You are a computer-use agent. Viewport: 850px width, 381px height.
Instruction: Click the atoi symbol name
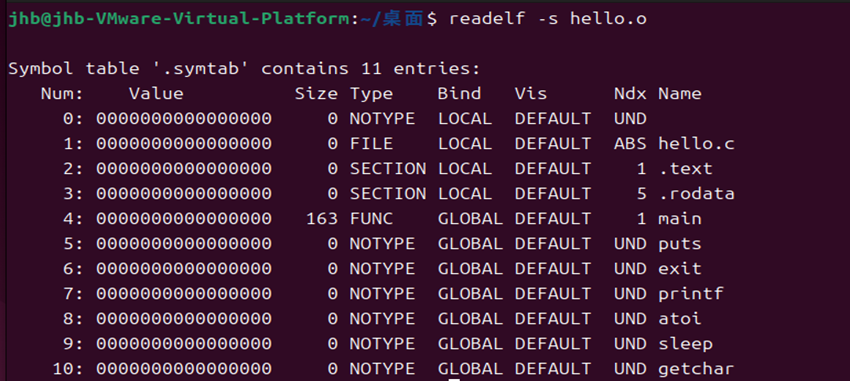[680, 318]
